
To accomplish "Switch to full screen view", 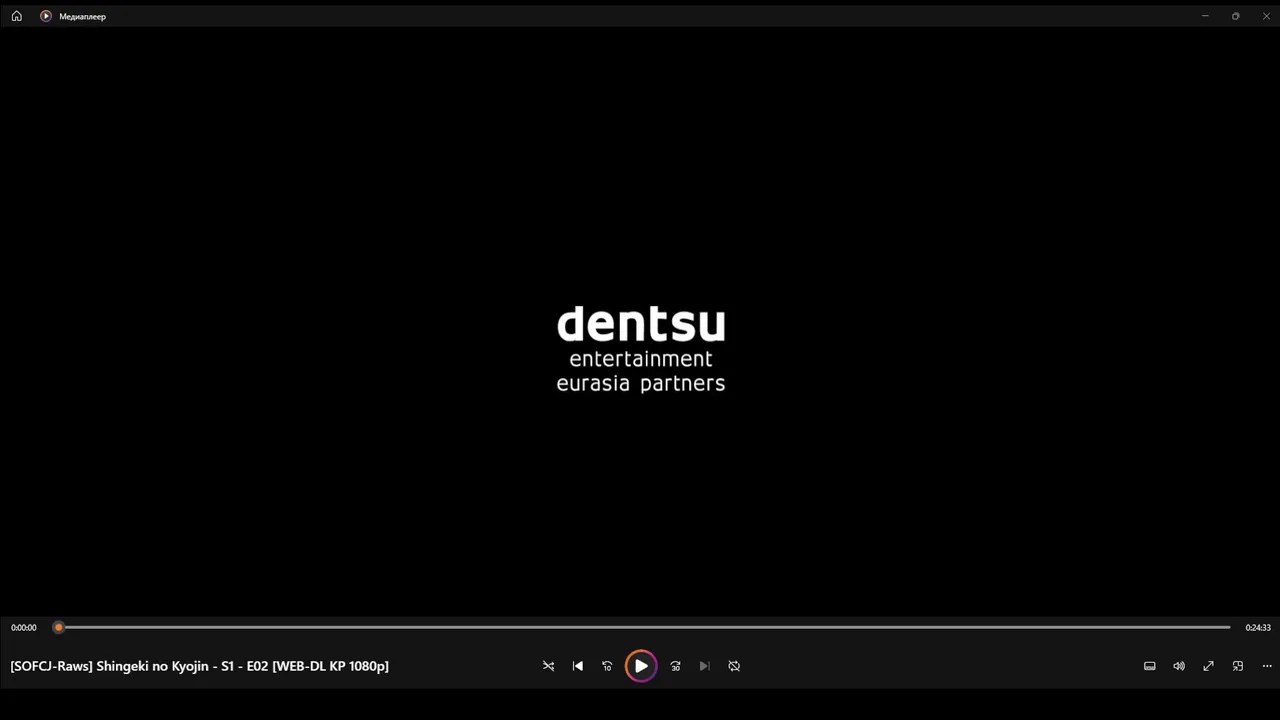I will [x=1208, y=666].
